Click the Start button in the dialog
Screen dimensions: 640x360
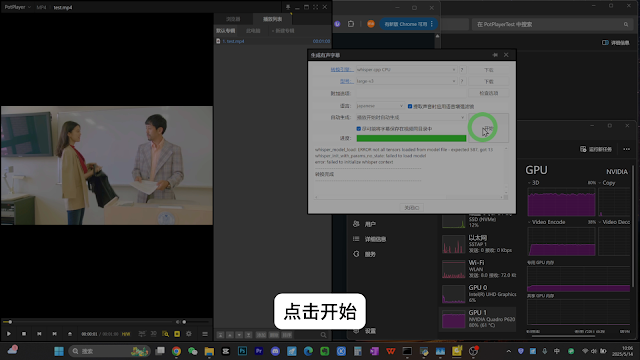click(488, 128)
